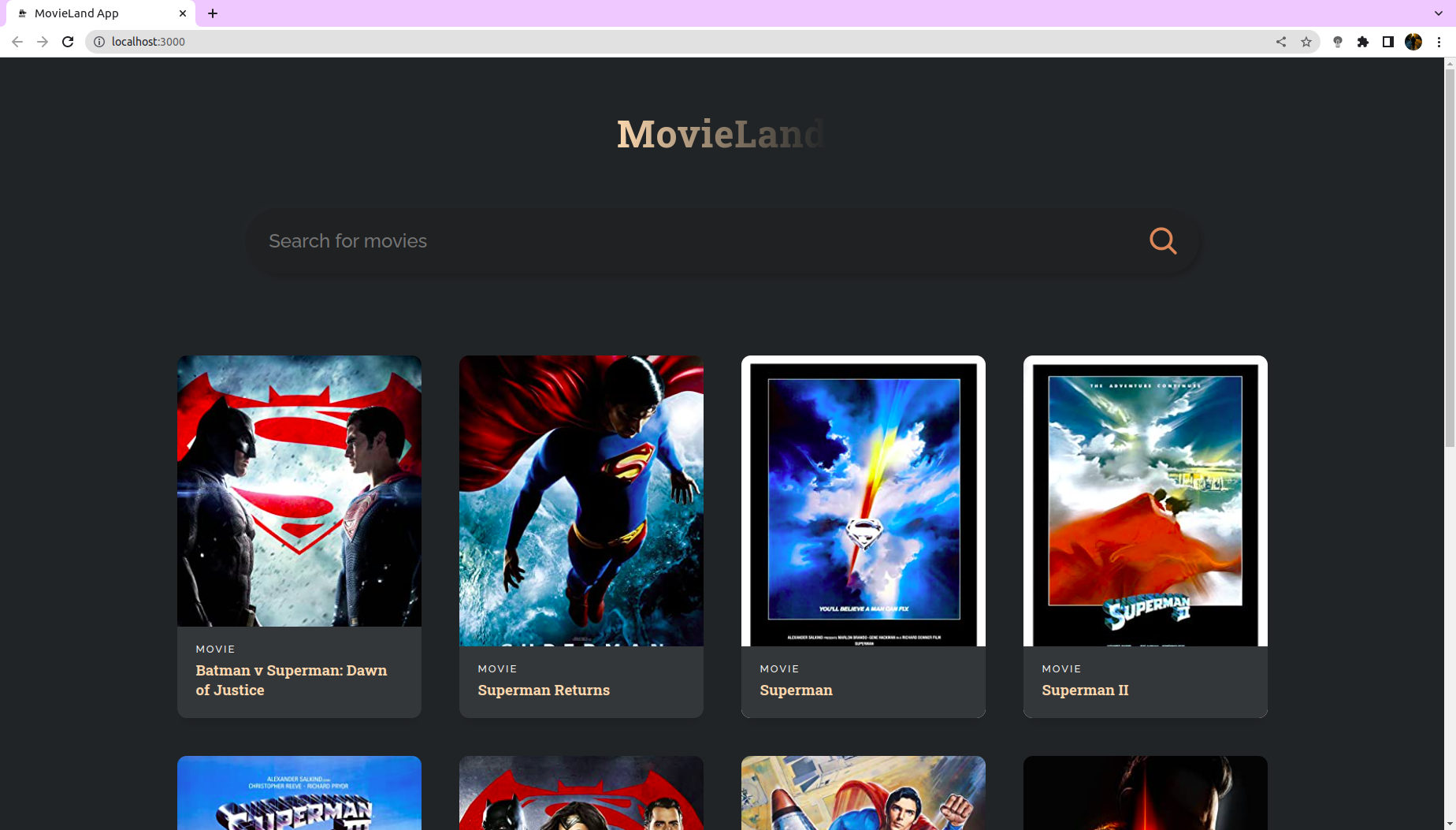Click the browser forward arrow
Image resolution: width=1456 pixels, height=830 pixels.
coord(43,42)
